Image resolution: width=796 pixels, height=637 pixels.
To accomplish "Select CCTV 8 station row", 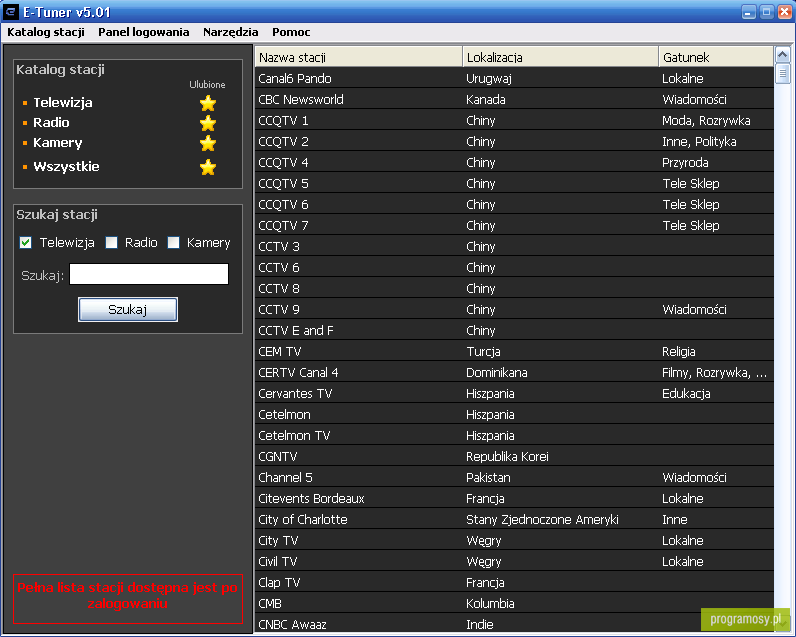I will coord(514,289).
